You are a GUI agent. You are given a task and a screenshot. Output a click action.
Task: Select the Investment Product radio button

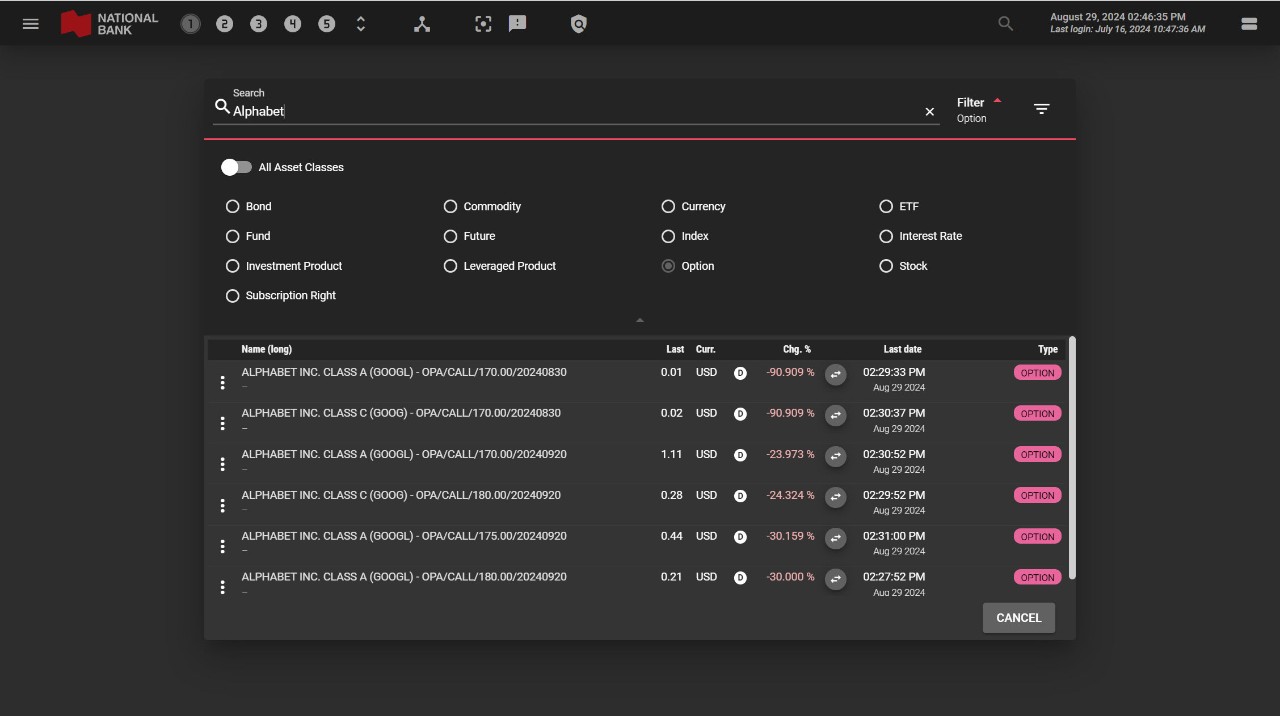(233, 266)
